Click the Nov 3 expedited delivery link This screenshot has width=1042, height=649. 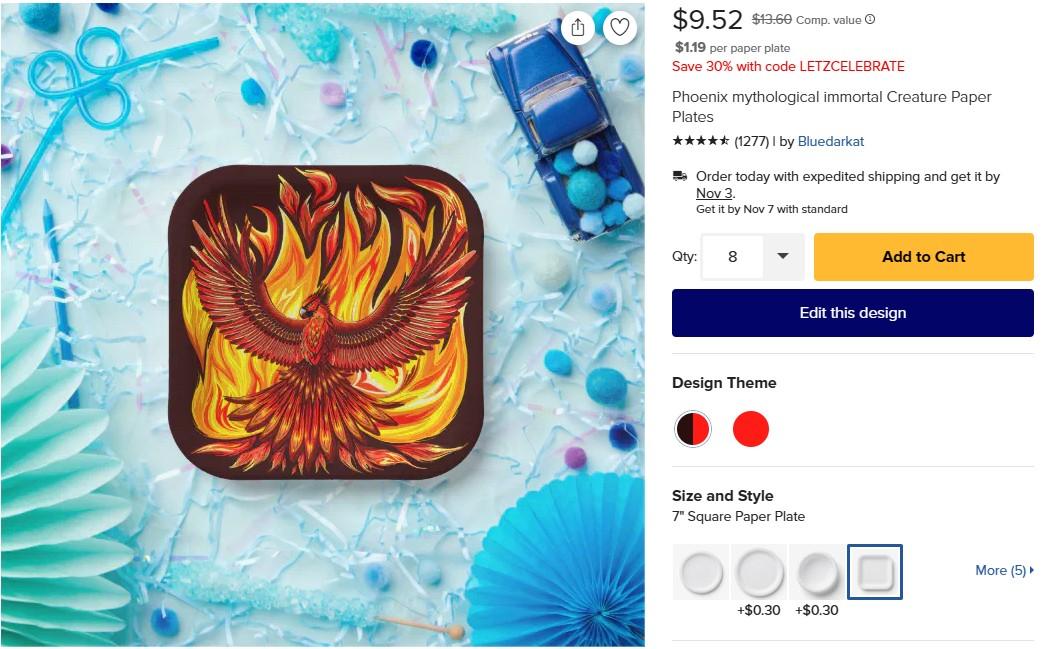(714, 193)
